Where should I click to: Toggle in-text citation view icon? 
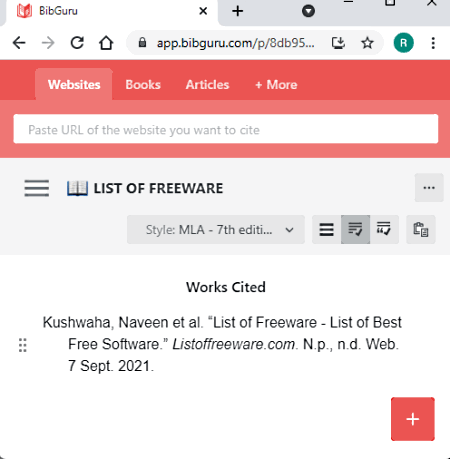tap(384, 230)
